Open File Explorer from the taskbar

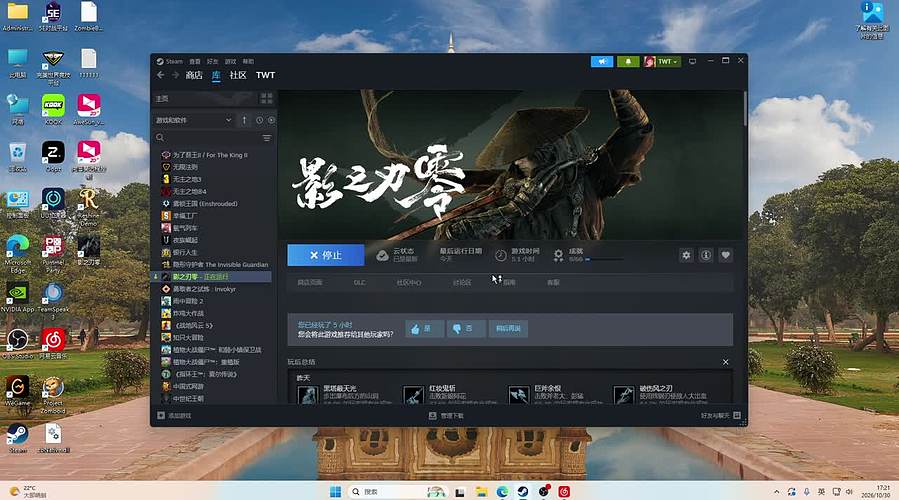[x=482, y=491]
